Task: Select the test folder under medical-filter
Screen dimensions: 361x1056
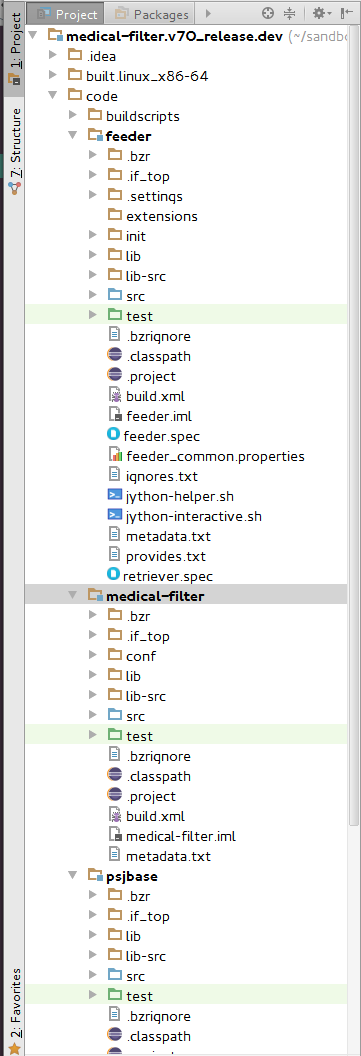Action: coord(139,736)
